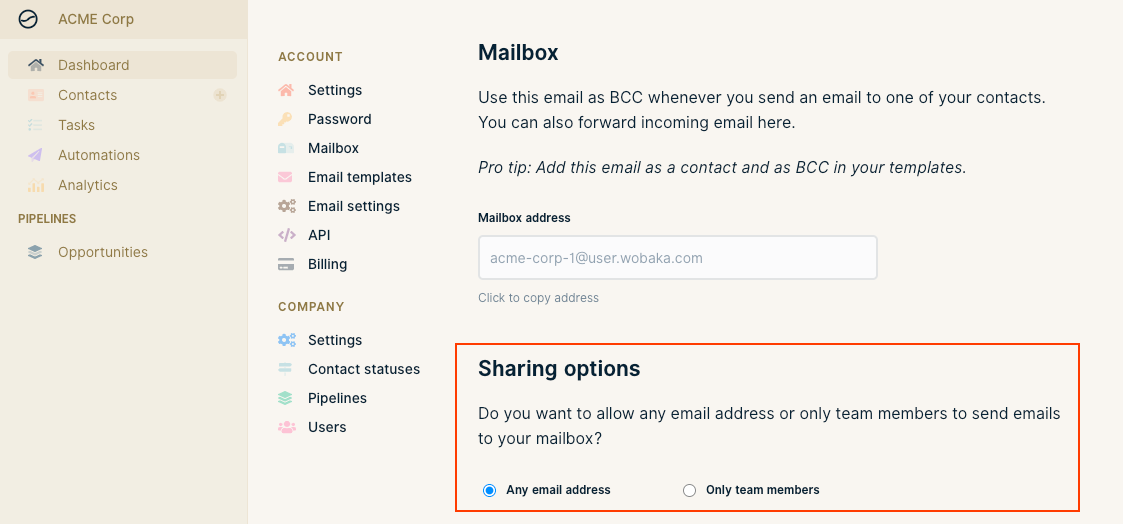Click the Analytics bar chart icon
The image size is (1123, 524).
click(35, 185)
